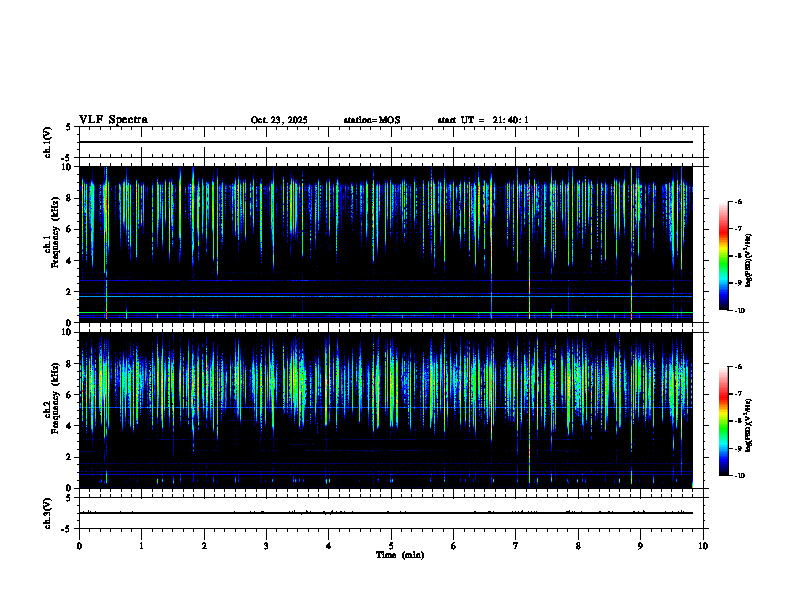The height and width of the screenshot is (612, 792).
Task: Click the 5 kHz horizontal line in ch.2 spectrogram
Action: point(386,407)
